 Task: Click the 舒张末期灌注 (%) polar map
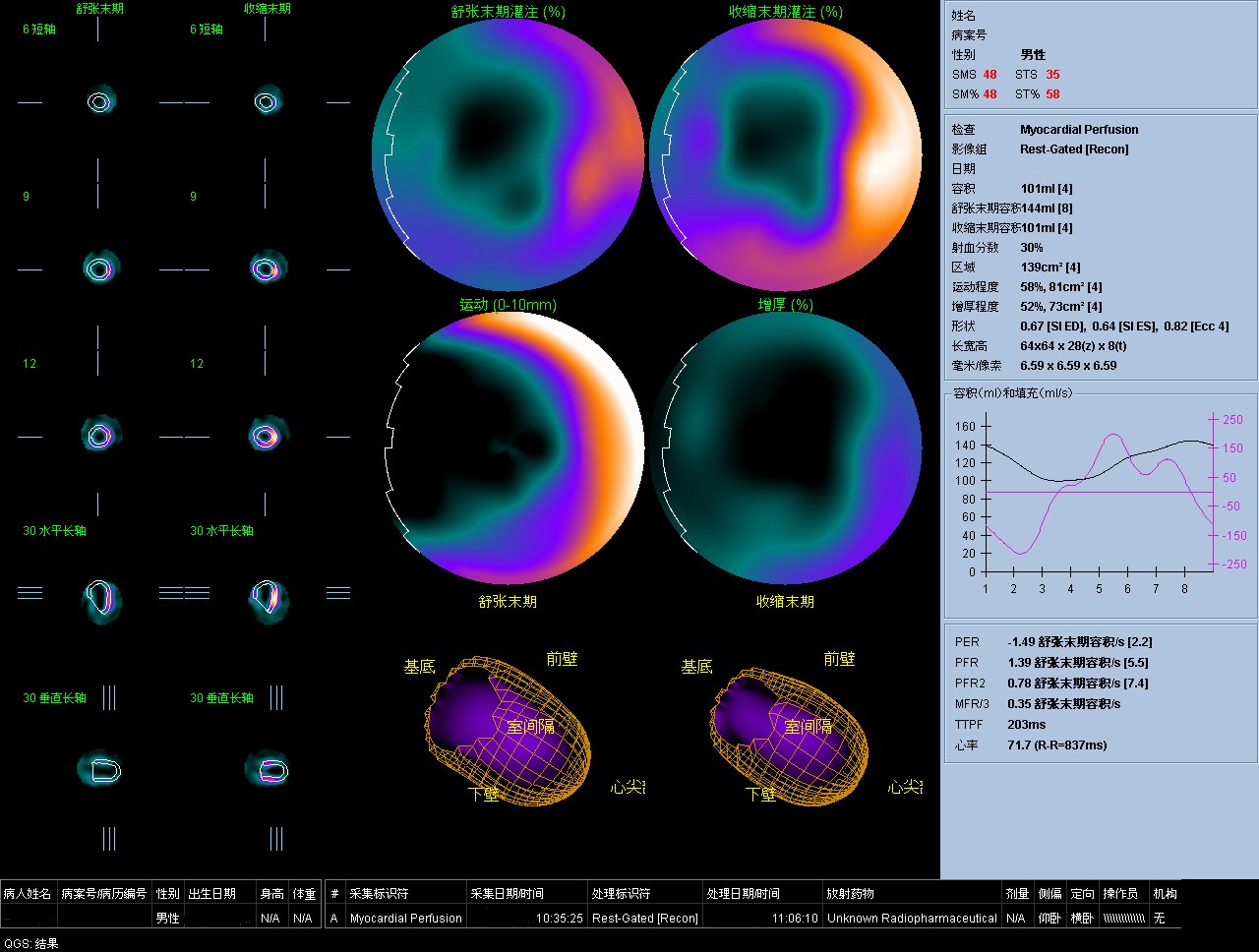508,154
